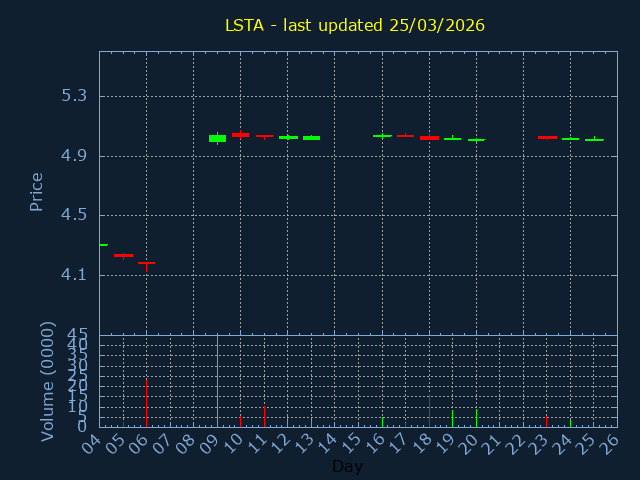
Task: Click the red candlestick on day 10
Action: point(240,135)
